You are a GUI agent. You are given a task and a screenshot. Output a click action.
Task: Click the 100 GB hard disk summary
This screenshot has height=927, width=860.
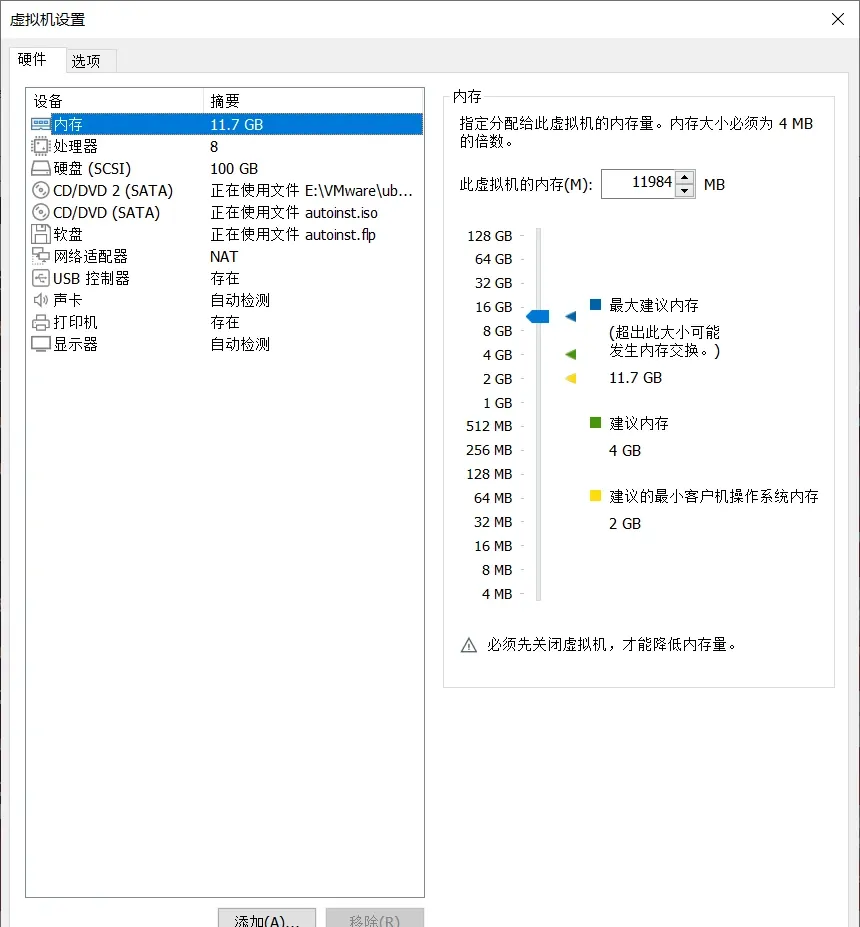pos(234,168)
